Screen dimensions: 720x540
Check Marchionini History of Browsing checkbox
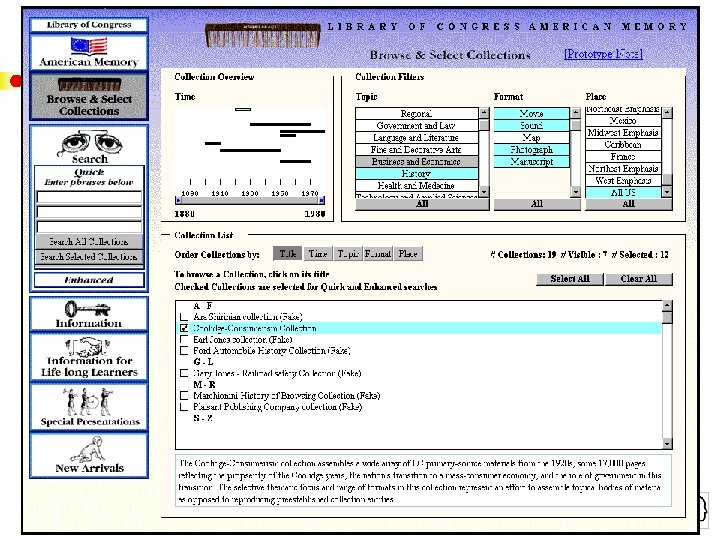click(184, 395)
